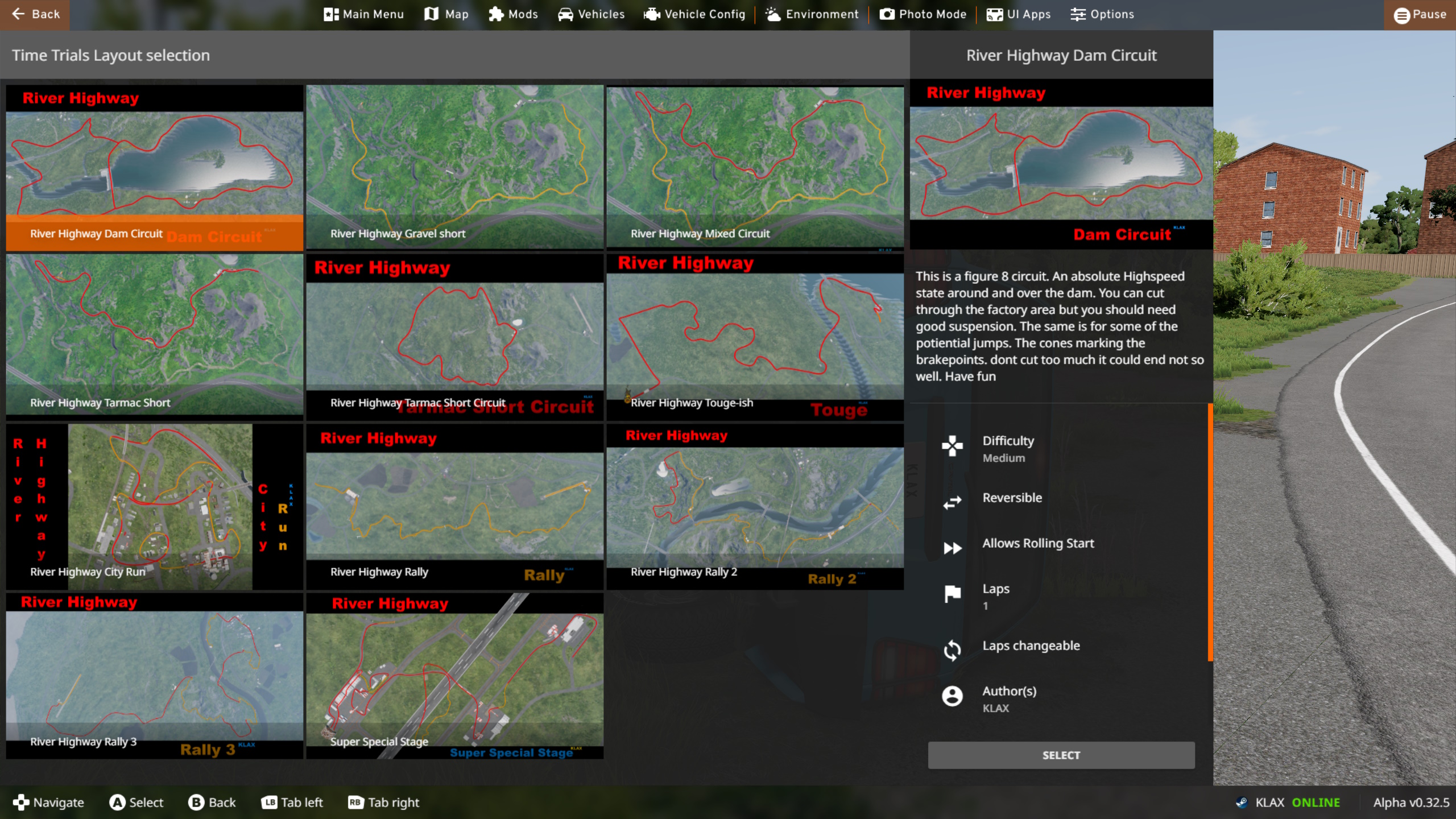The image size is (1456, 819).
Task: Click the 'Laps changeable' label
Action: pyautogui.click(x=1031, y=646)
